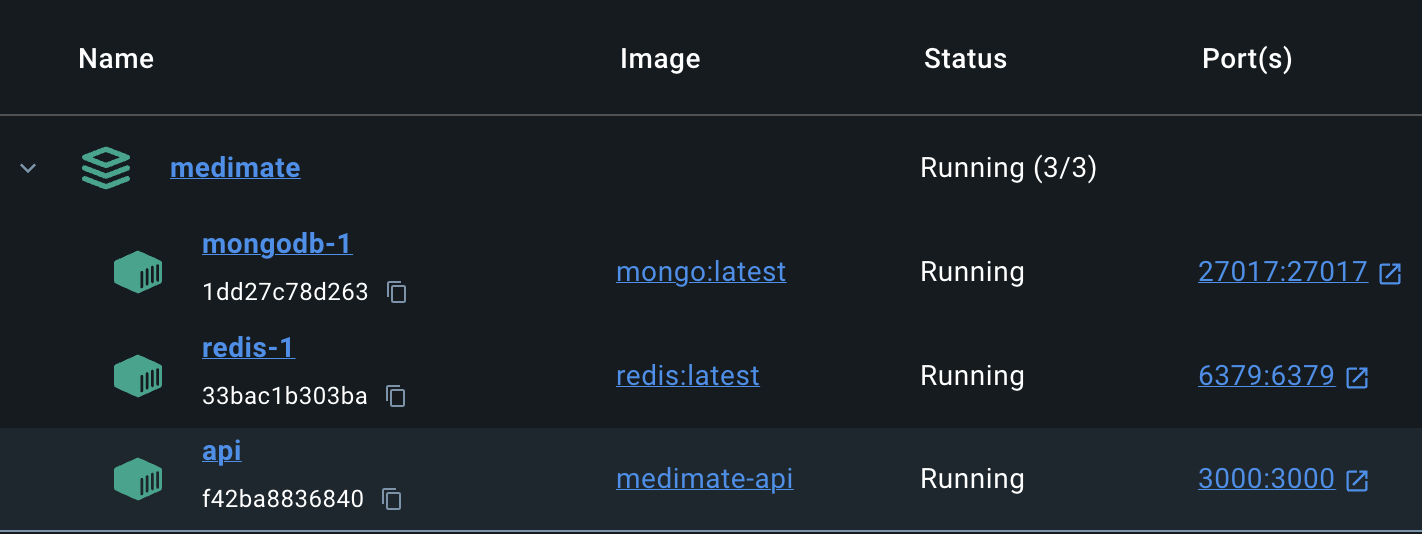Sort containers by Name column header
The width and height of the screenshot is (1422, 534).
pyautogui.click(x=116, y=59)
